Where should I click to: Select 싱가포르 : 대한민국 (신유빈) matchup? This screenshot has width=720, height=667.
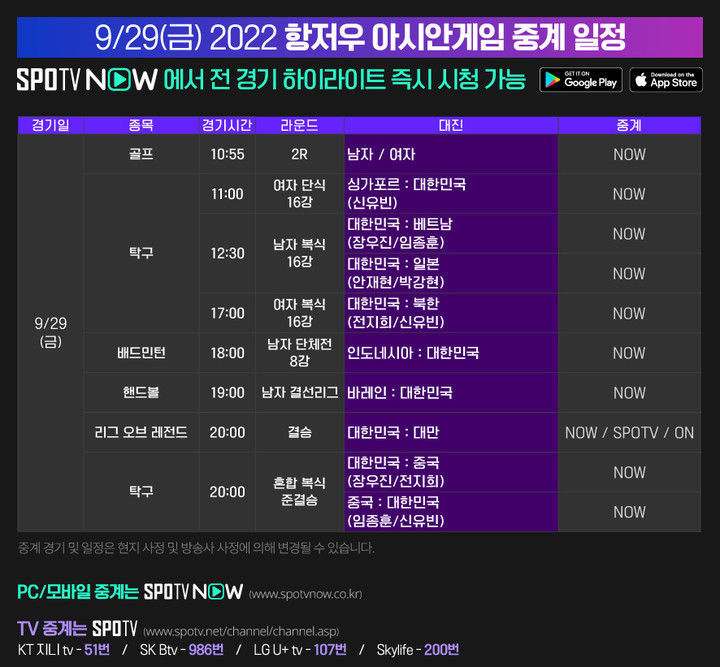pos(451,194)
